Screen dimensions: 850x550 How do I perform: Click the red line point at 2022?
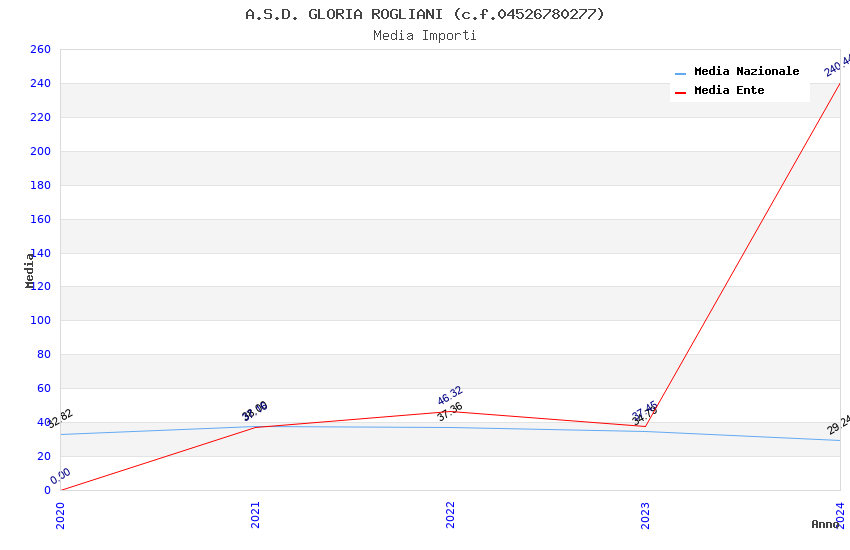(450, 412)
